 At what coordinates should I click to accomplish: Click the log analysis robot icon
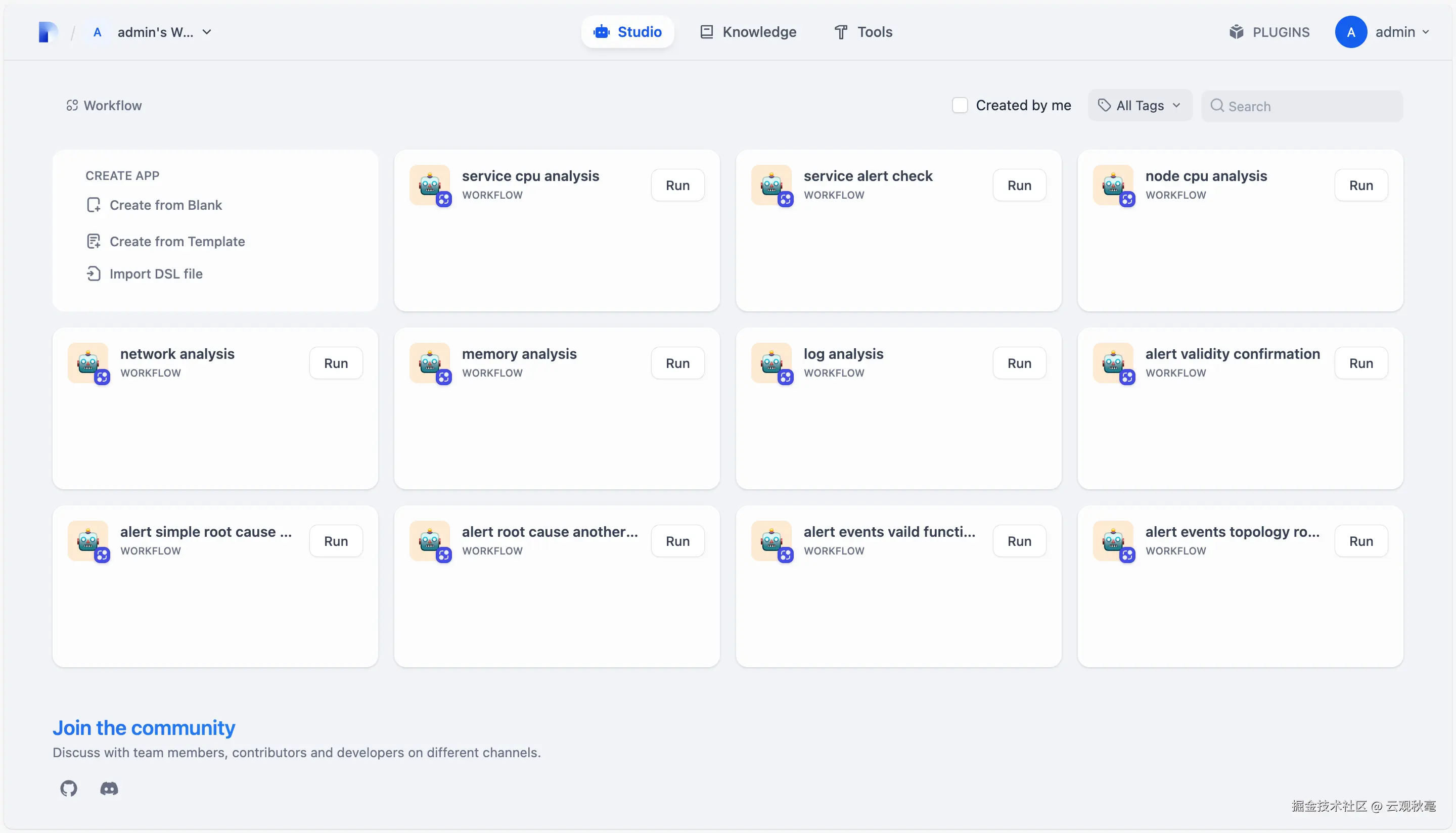pyautogui.click(x=771, y=363)
